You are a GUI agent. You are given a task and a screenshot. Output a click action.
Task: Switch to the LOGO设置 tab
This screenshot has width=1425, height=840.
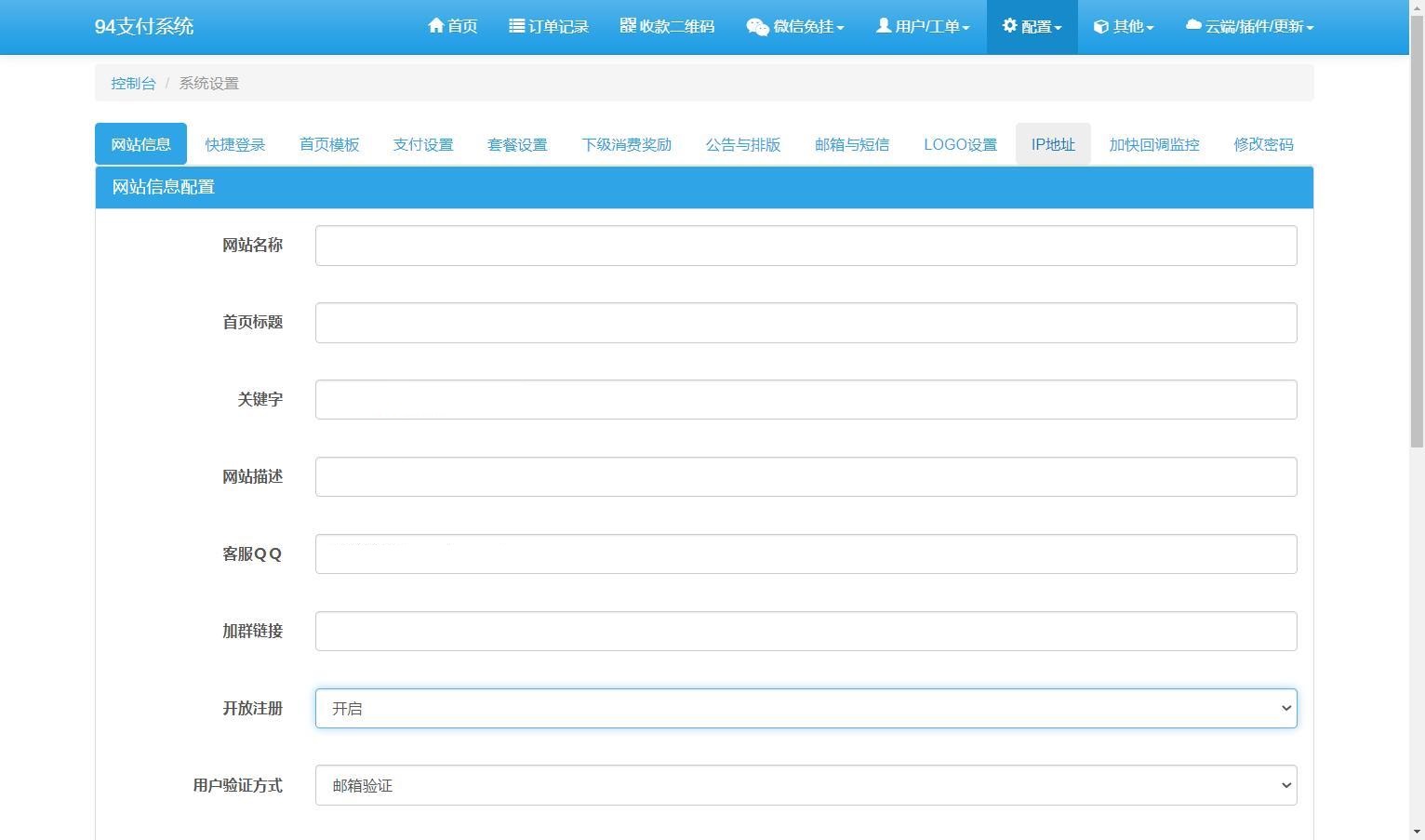pos(960,144)
